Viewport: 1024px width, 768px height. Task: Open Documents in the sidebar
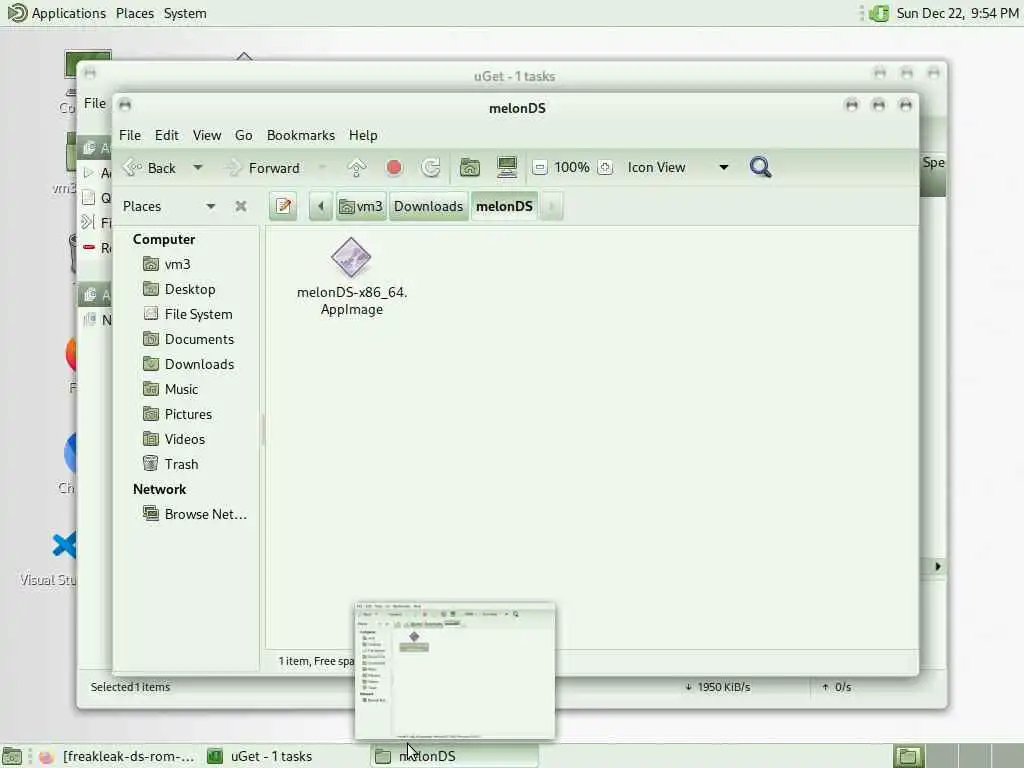tap(189, 339)
